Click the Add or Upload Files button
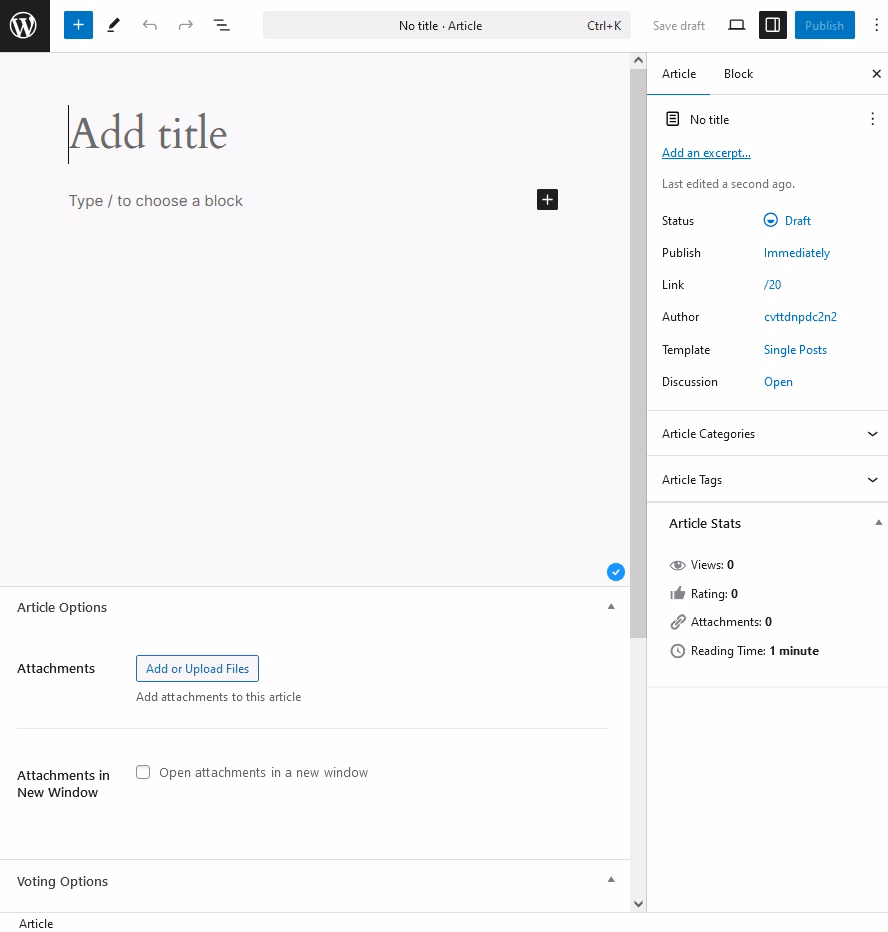Screen dimensions: 888x932 (197, 669)
